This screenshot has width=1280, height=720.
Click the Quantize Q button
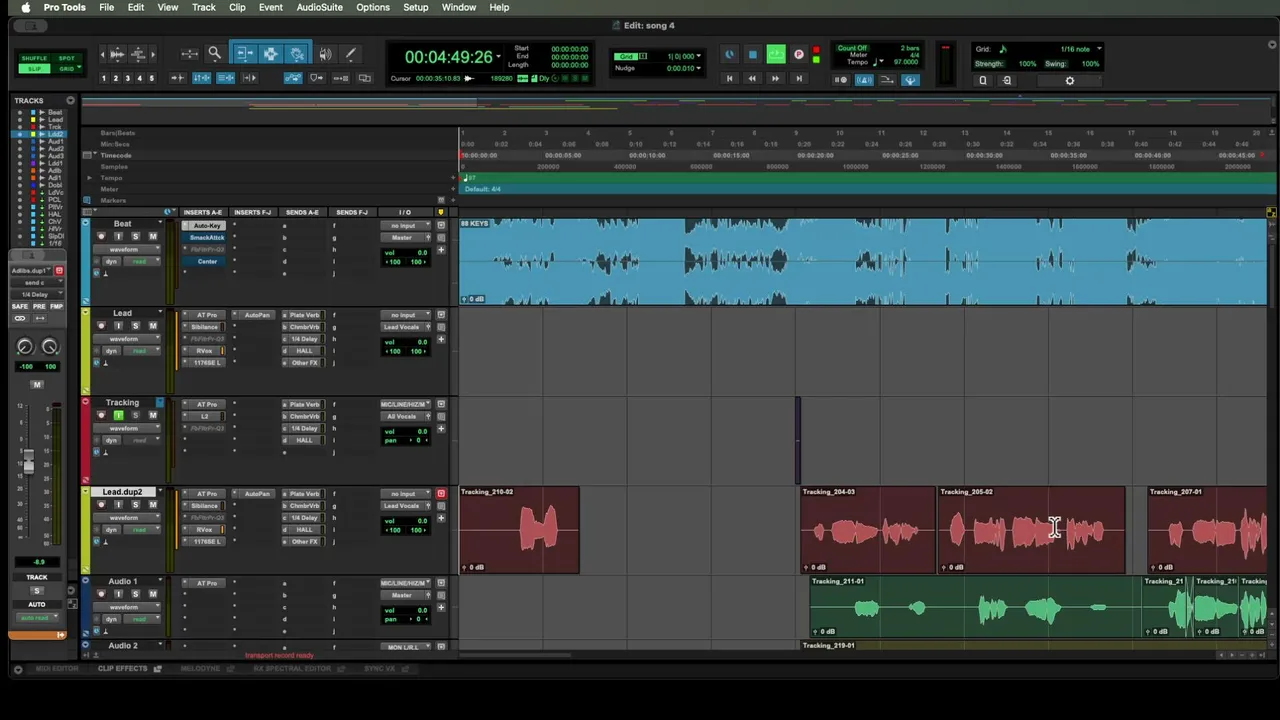[983, 81]
